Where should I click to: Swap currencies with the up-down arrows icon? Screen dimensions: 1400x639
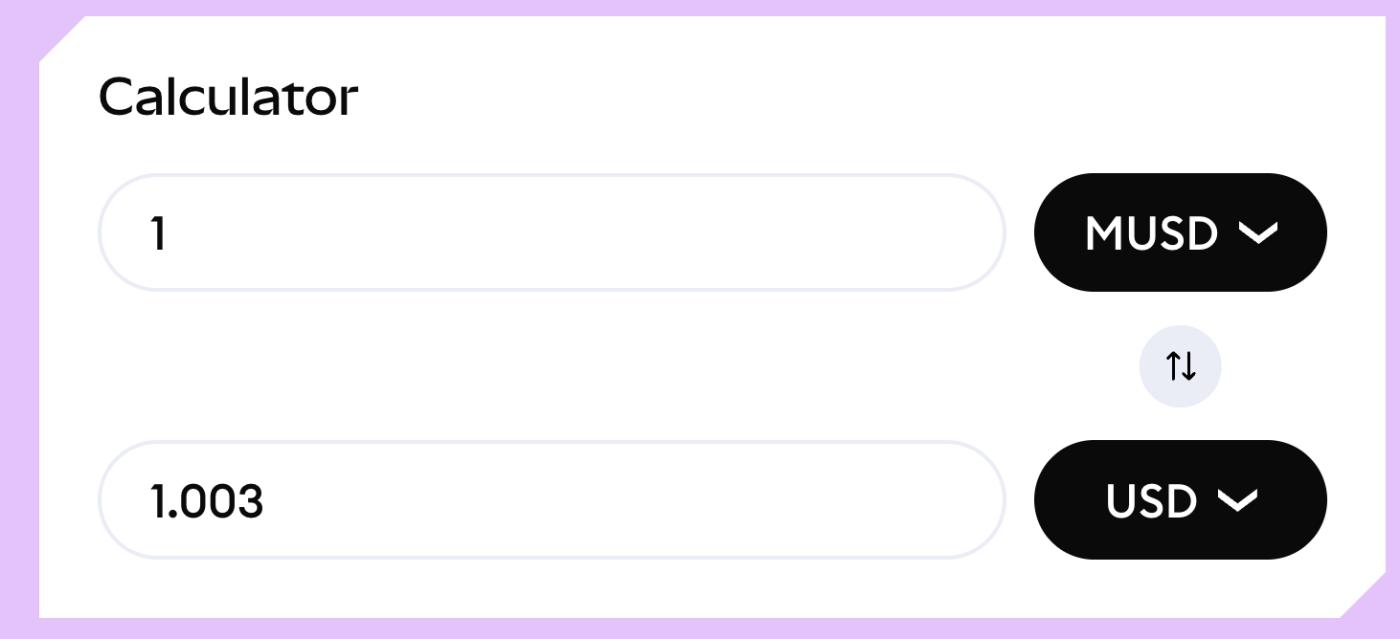(x=1180, y=366)
